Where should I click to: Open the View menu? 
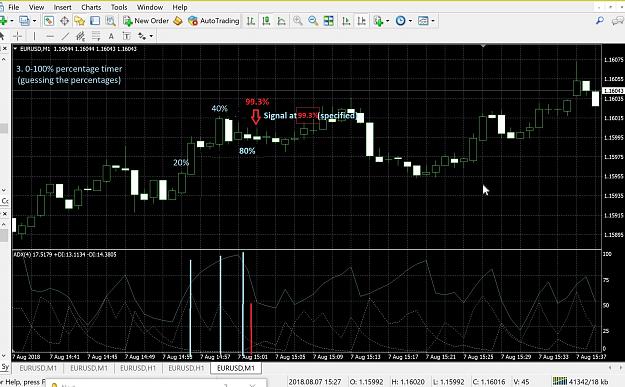(36, 7)
